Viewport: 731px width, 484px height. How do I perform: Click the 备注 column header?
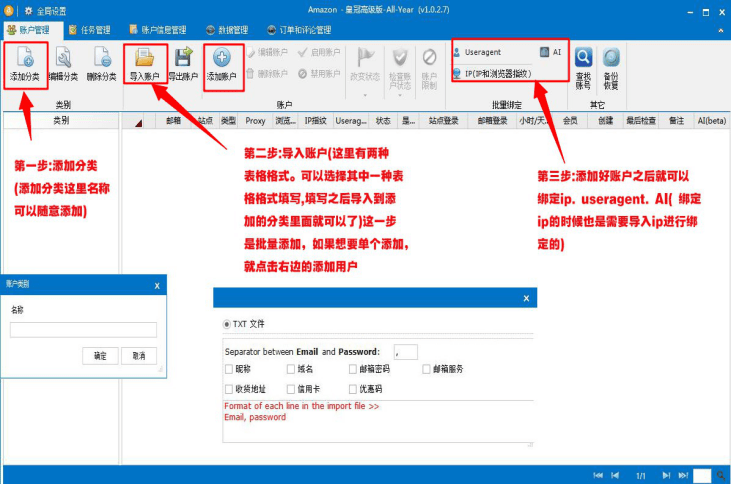[676, 121]
